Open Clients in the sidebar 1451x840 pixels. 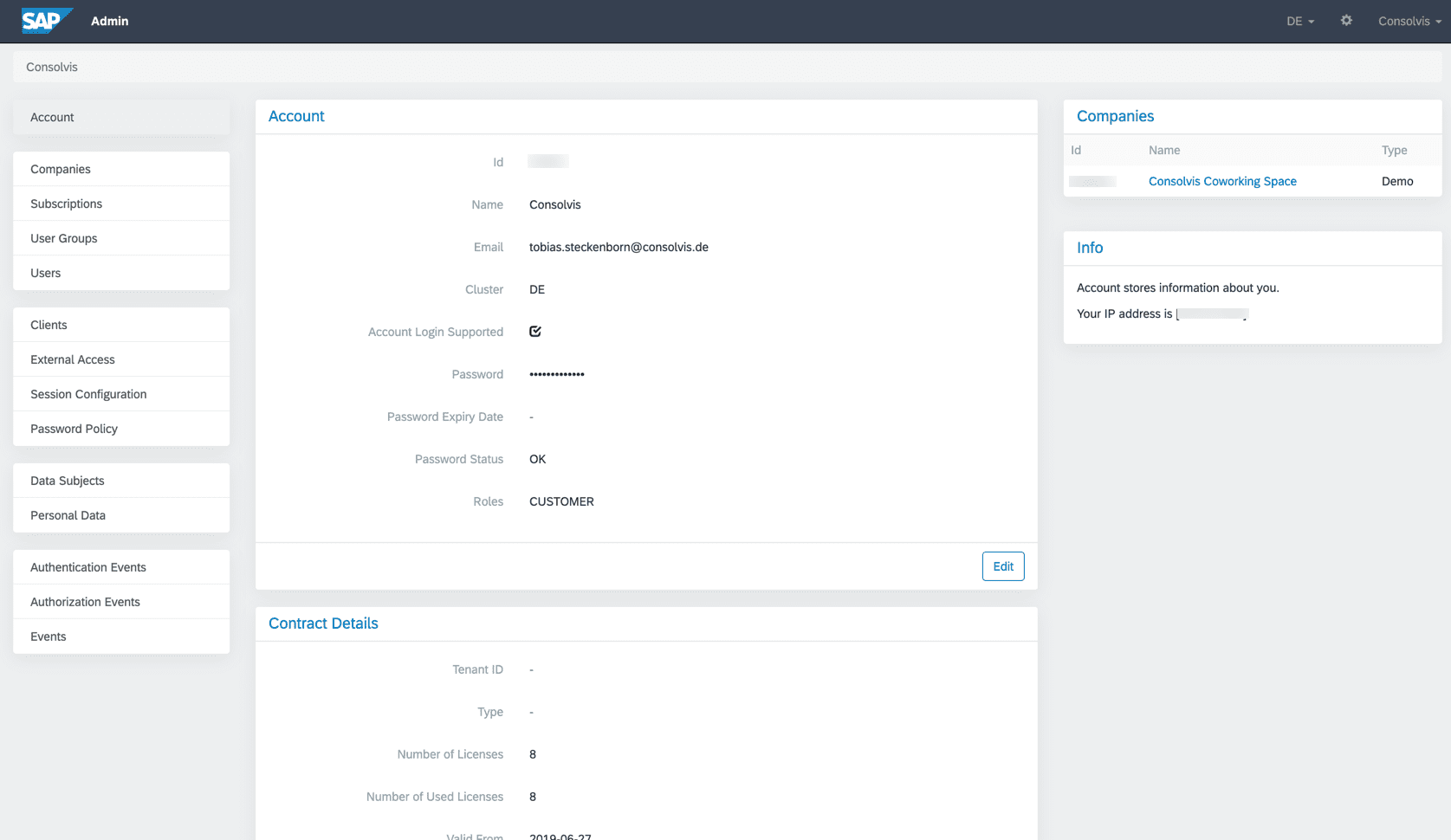pyautogui.click(x=121, y=325)
